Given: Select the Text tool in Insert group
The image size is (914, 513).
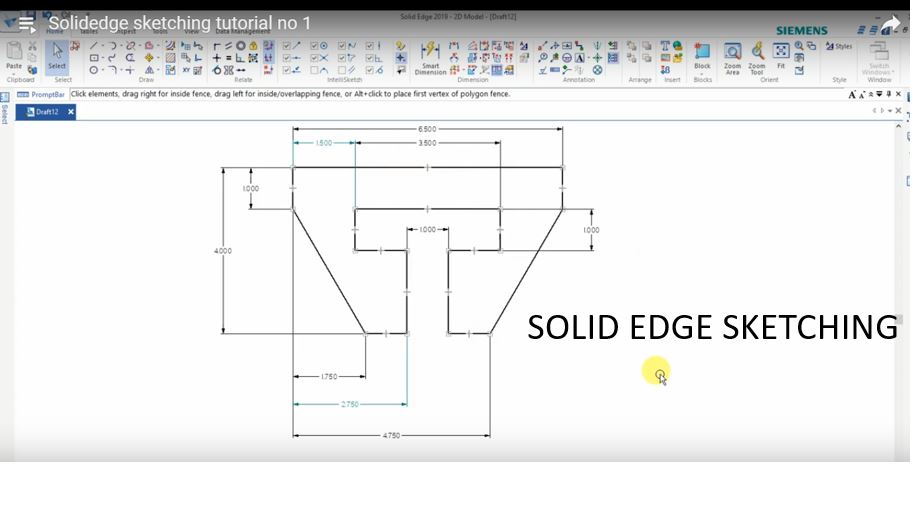Looking at the screenshot, I should (665, 45).
